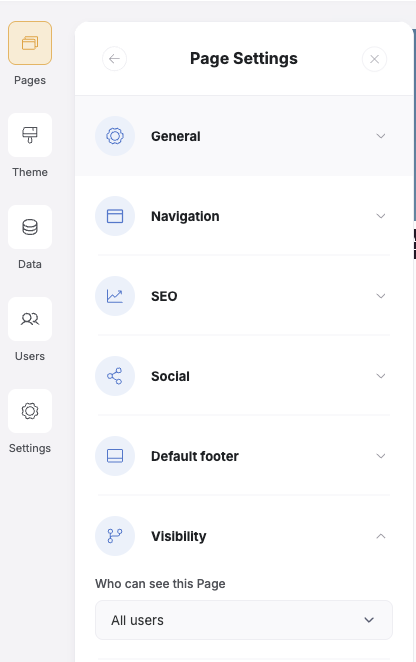Viewport: 416px width, 662px height.
Task: Open the All users visibility dropdown
Action: coord(244,620)
